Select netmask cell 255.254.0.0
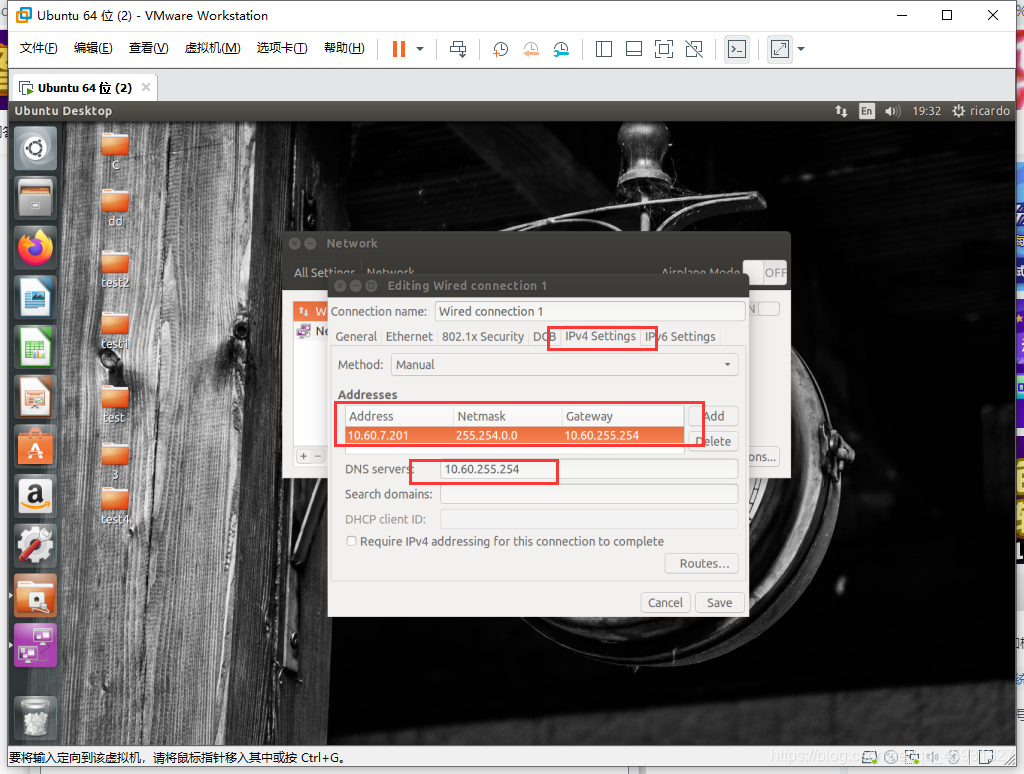The image size is (1024, 774). click(x=507, y=436)
